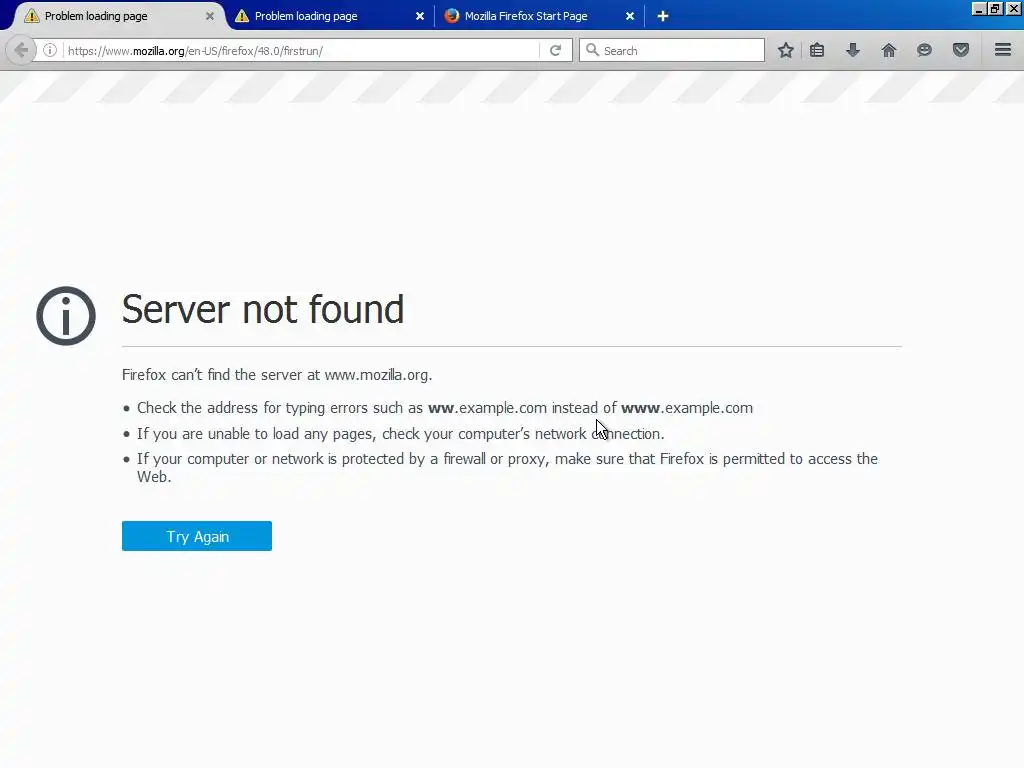Save to Pocket icon
The image size is (1024, 768).
[960, 50]
